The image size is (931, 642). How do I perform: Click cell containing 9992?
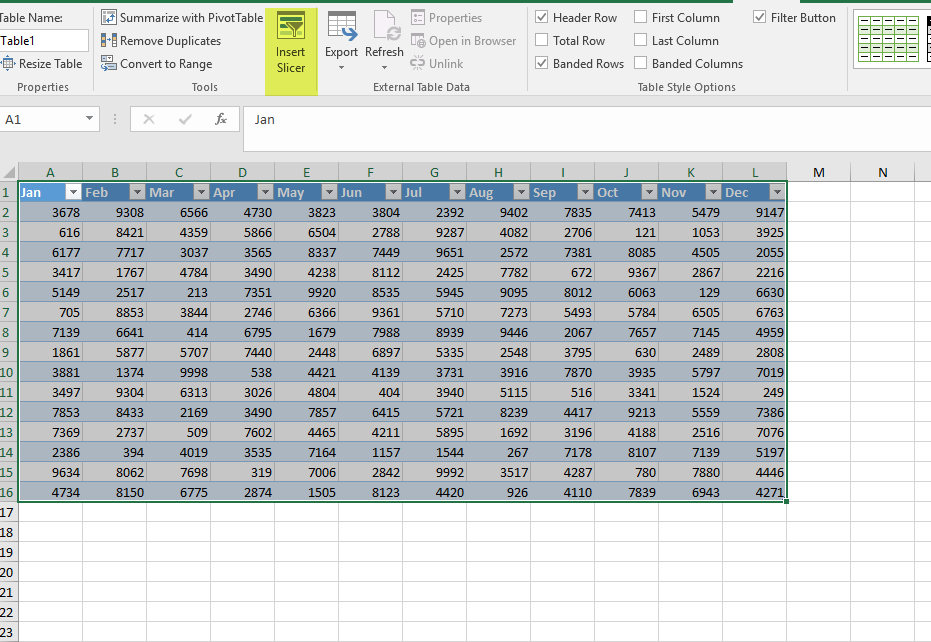point(435,472)
